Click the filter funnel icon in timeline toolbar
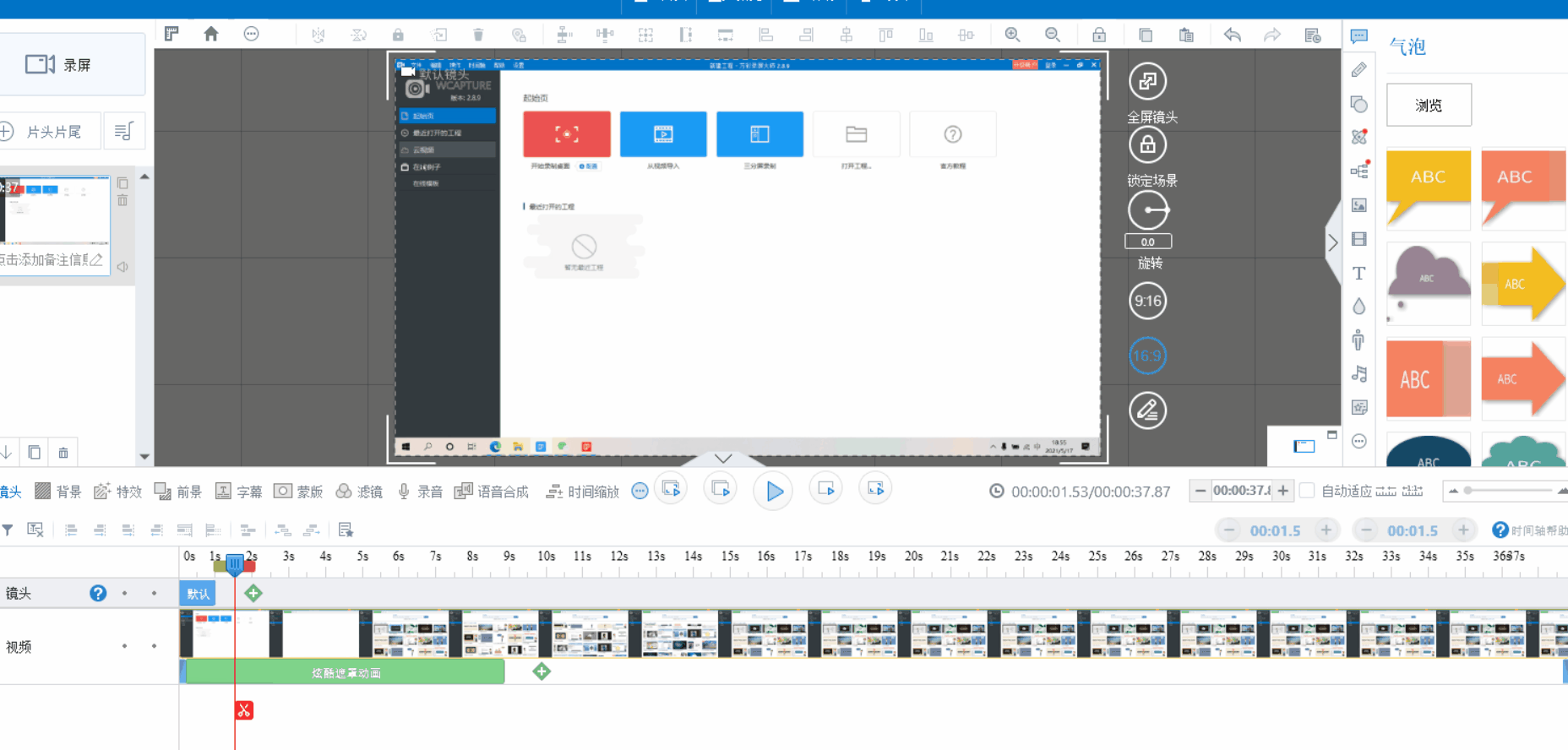Image resolution: width=1568 pixels, height=750 pixels. 8,530
